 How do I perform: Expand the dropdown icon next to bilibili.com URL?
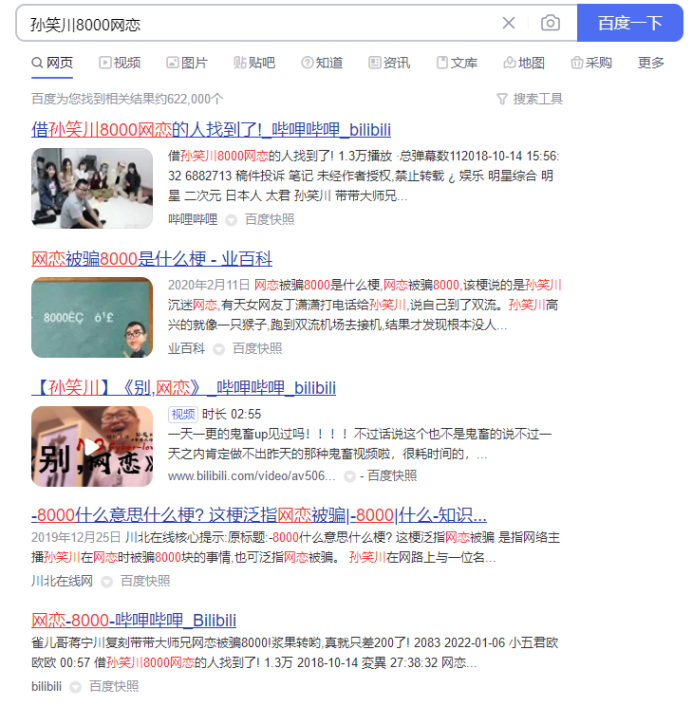click(350, 477)
